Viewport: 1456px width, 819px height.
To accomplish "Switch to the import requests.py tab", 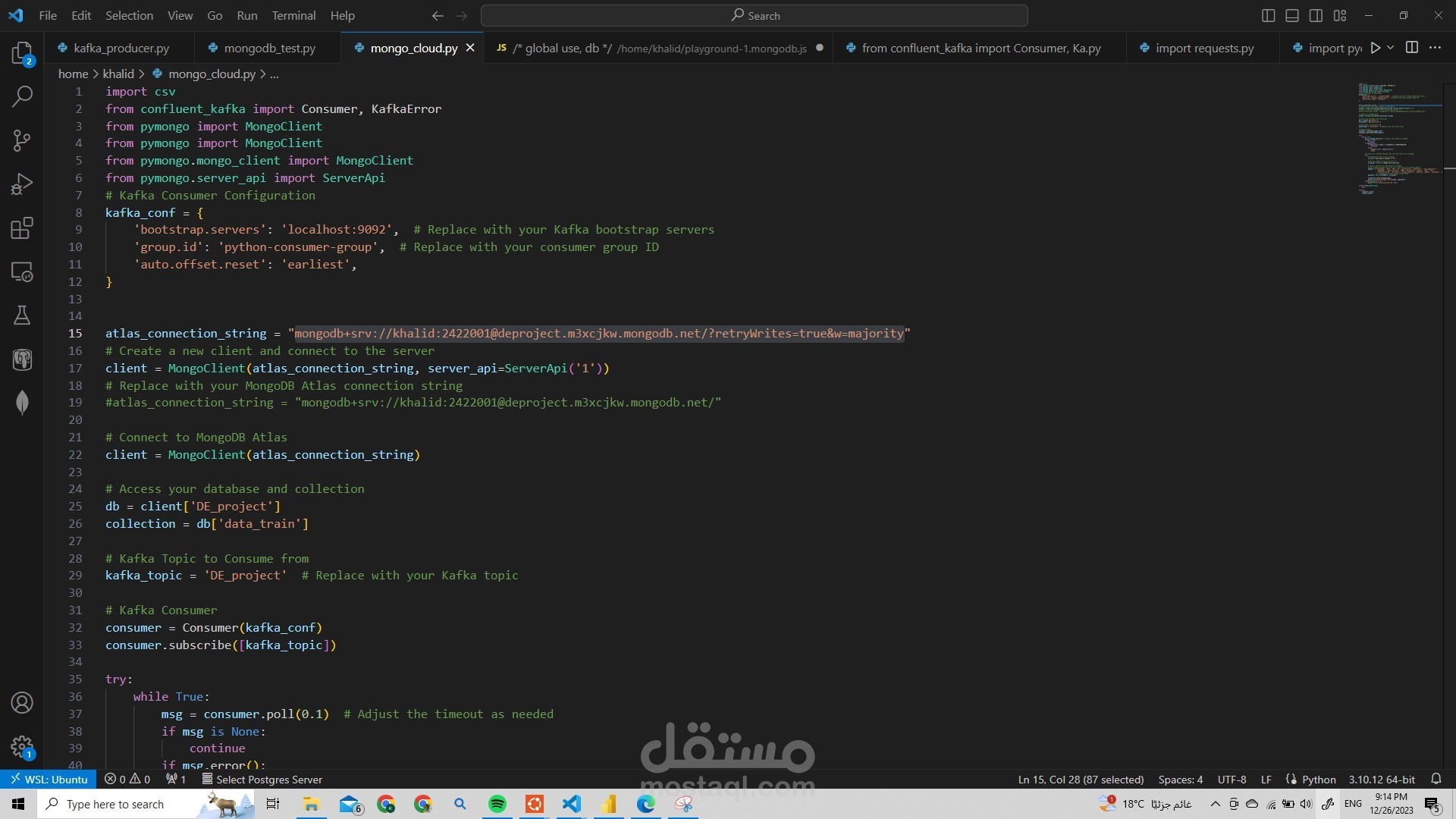I will 1202,48.
